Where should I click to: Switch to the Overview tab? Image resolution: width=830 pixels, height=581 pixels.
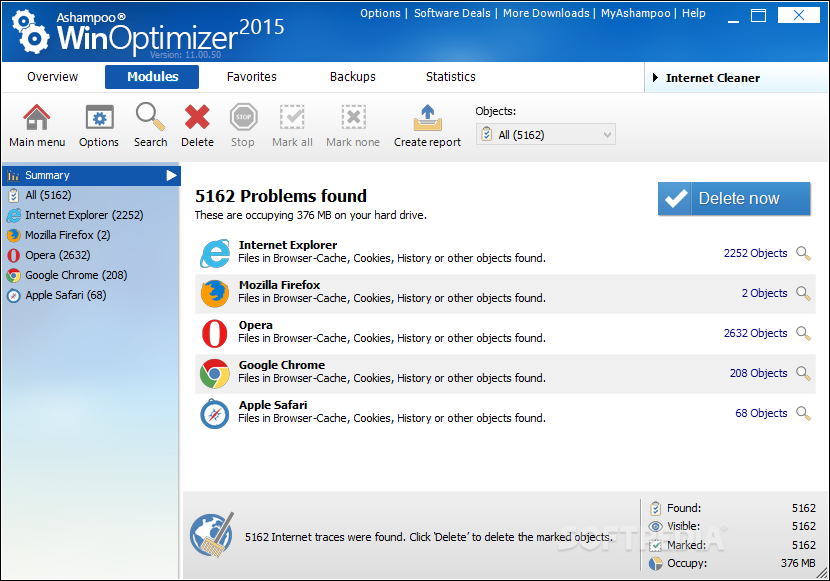pyautogui.click(x=52, y=77)
